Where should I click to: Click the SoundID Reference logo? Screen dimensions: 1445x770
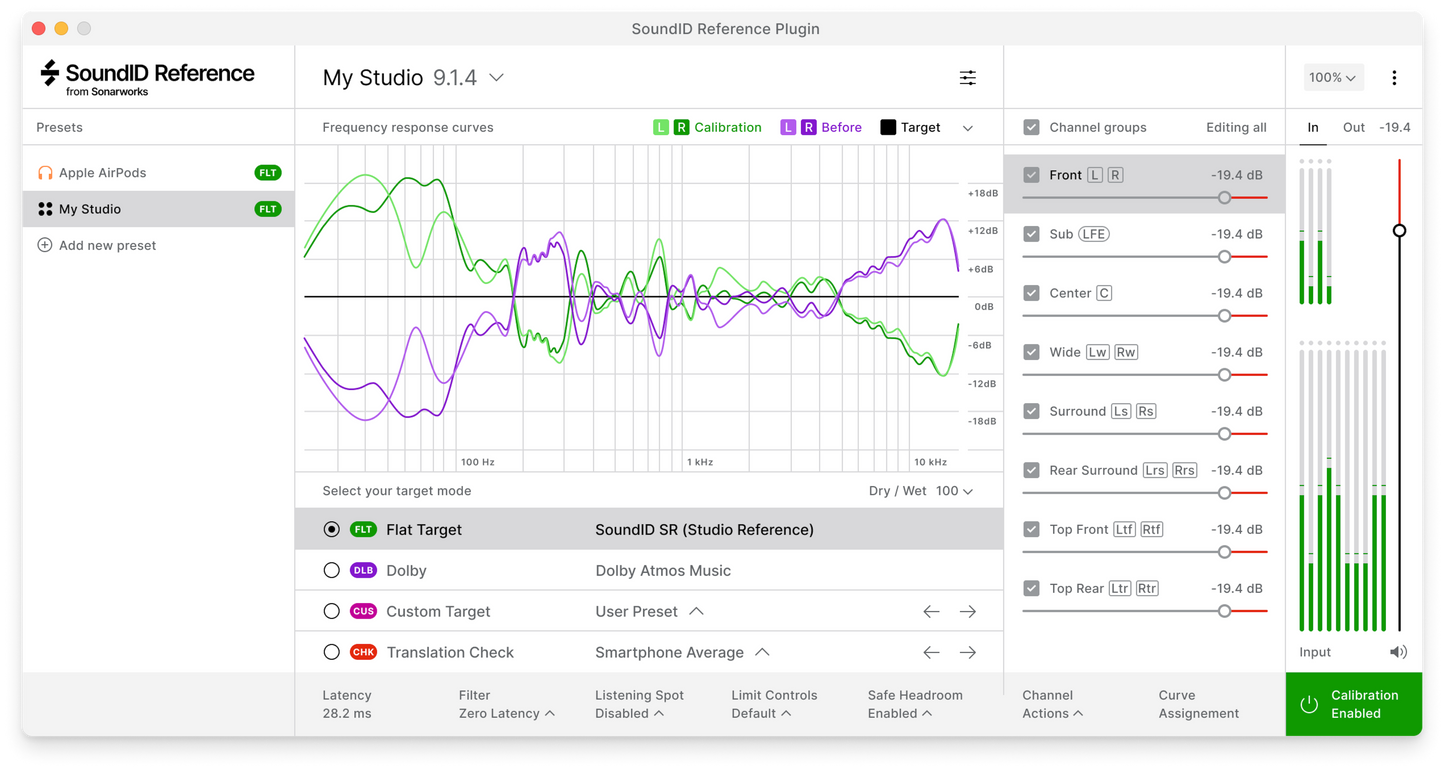(x=147, y=78)
